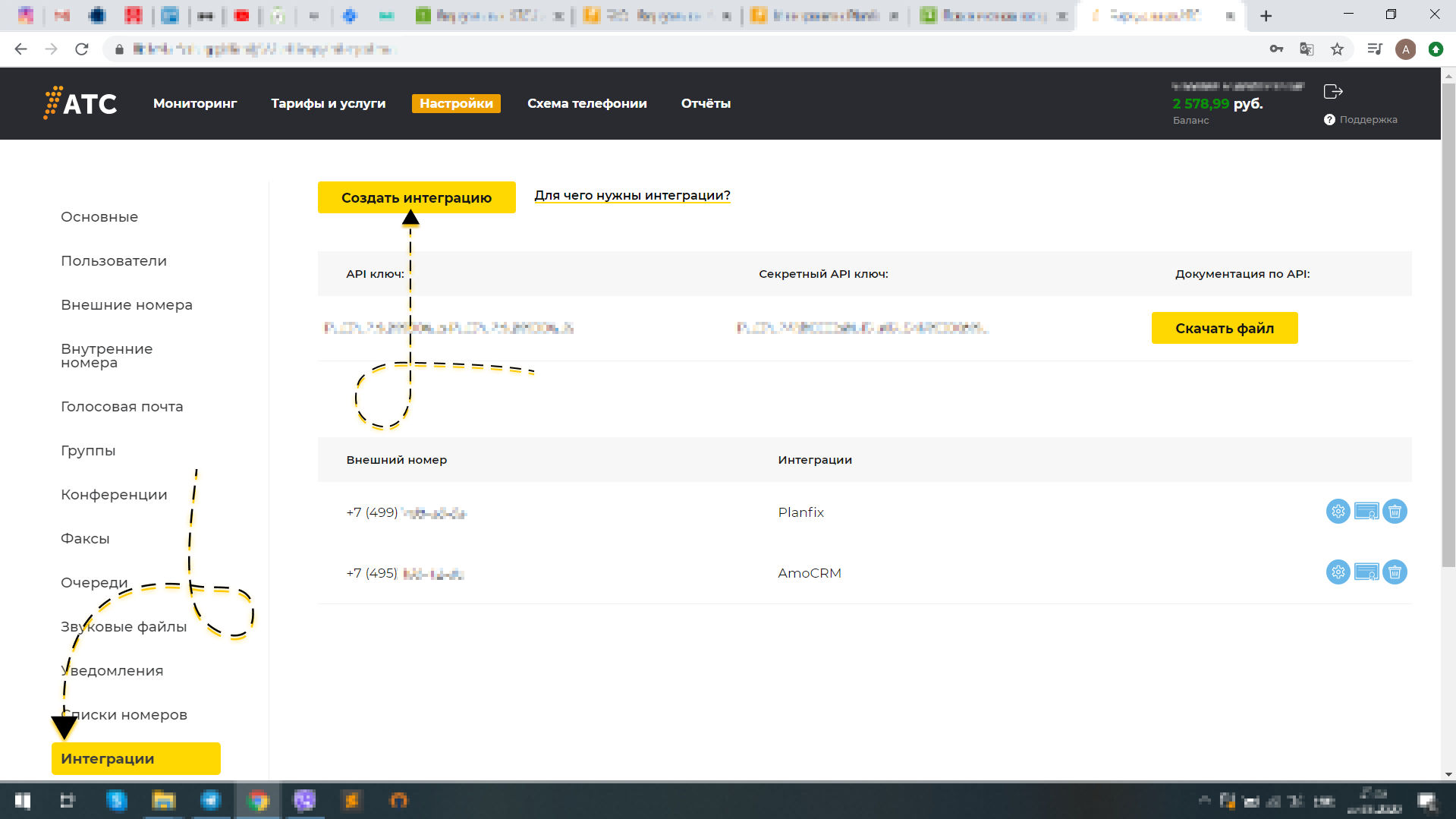The width and height of the screenshot is (1456, 819).
Task: Open Поддержка help link
Action: 1361,120
